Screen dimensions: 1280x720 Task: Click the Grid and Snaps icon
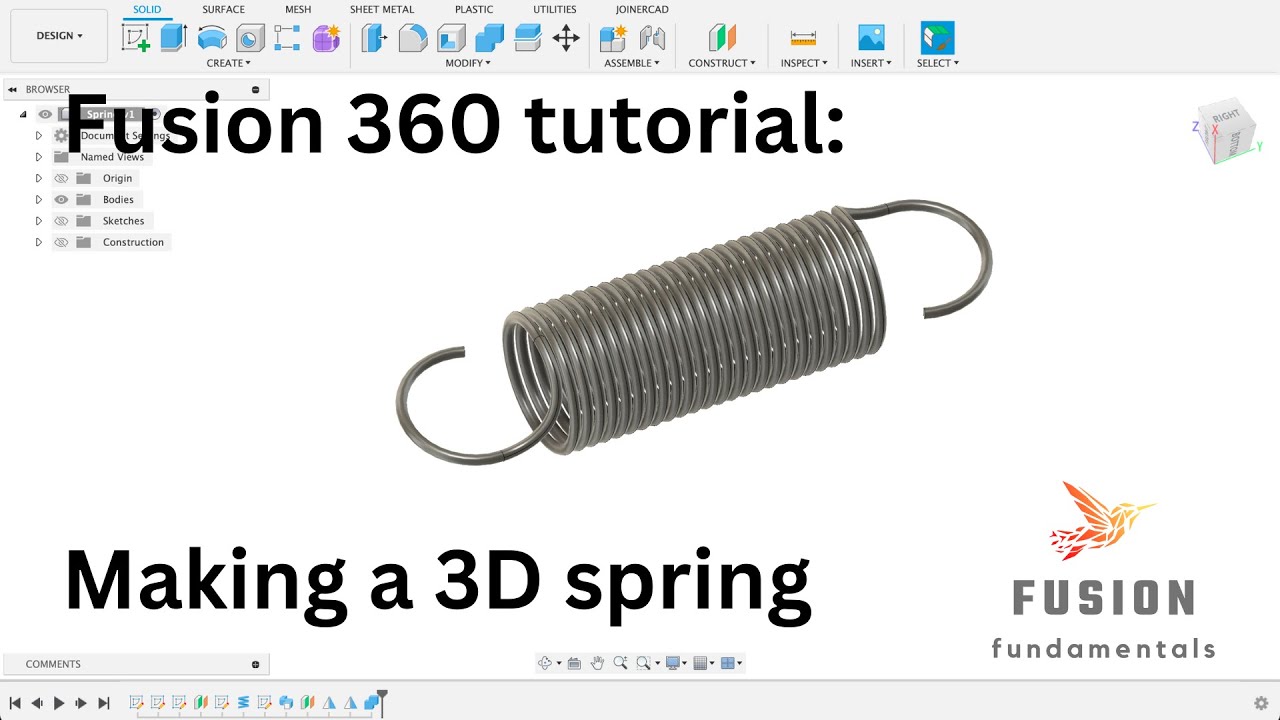pyautogui.click(x=700, y=663)
